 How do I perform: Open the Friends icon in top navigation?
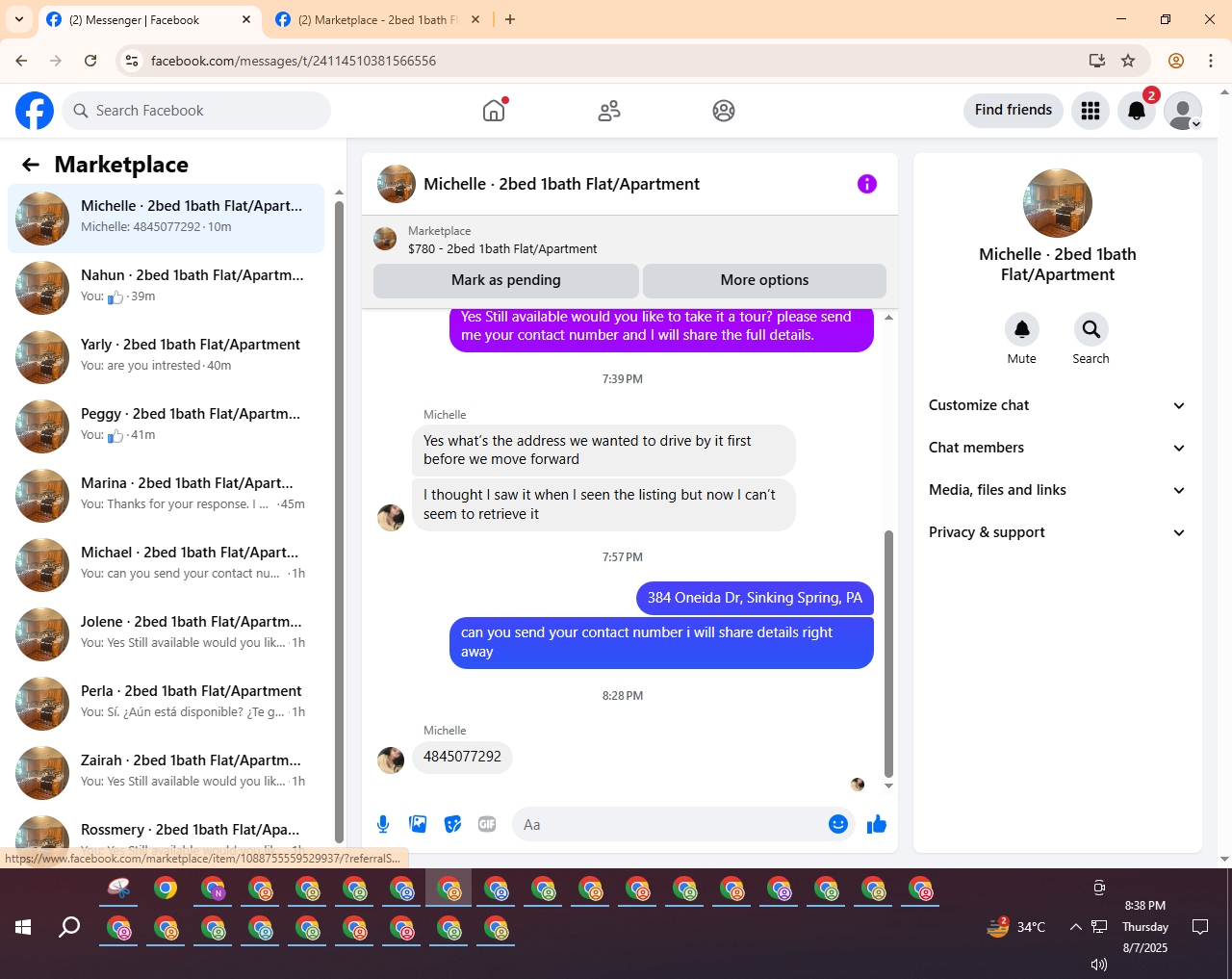(609, 111)
